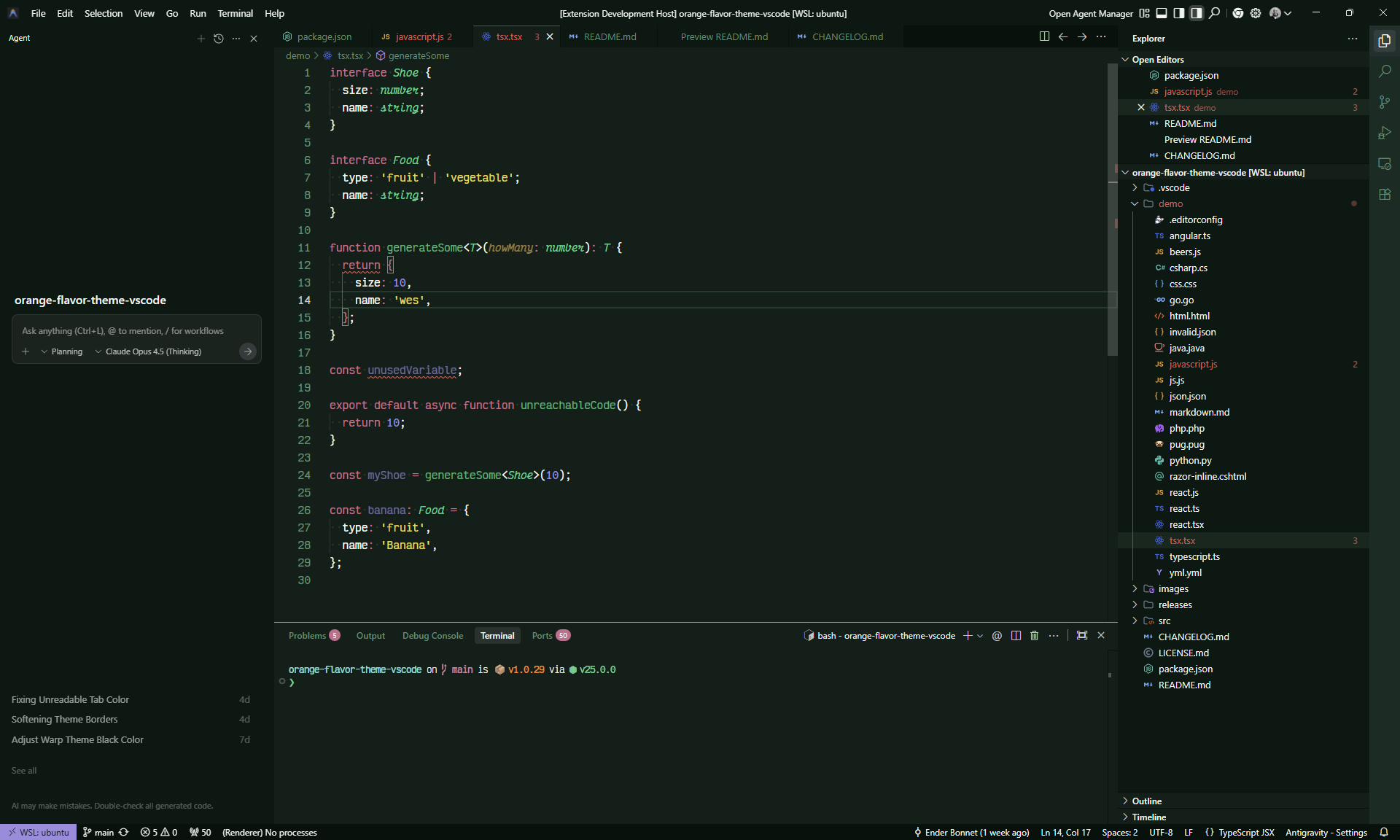Click the main branch in status bar
Image resolution: width=1400 pixels, height=840 pixels.
tap(98, 832)
